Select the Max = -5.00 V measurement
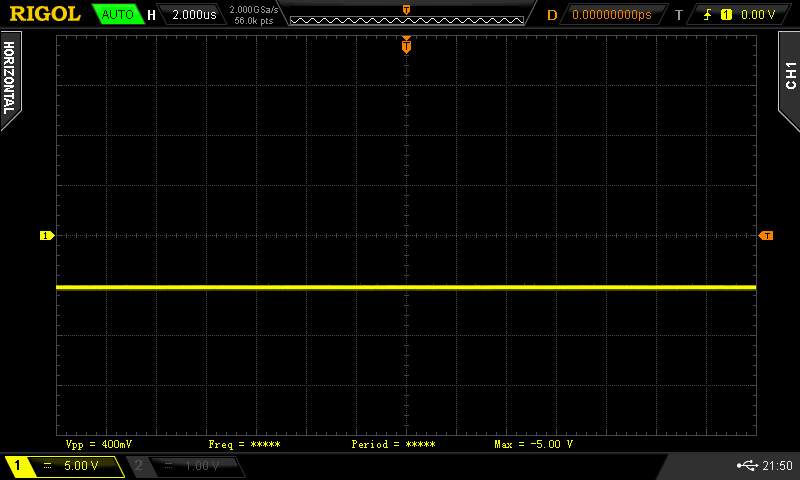Image resolution: width=800 pixels, height=480 pixels. 534,444
